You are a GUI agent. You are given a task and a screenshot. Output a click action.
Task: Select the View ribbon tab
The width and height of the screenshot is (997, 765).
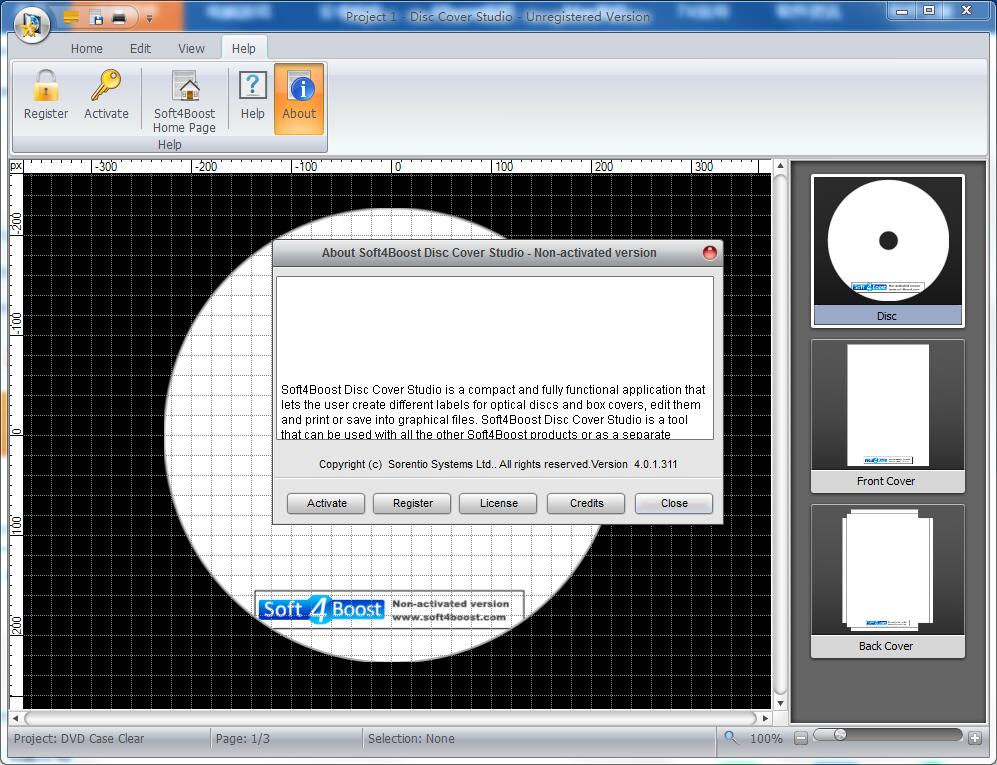pos(191,48)
